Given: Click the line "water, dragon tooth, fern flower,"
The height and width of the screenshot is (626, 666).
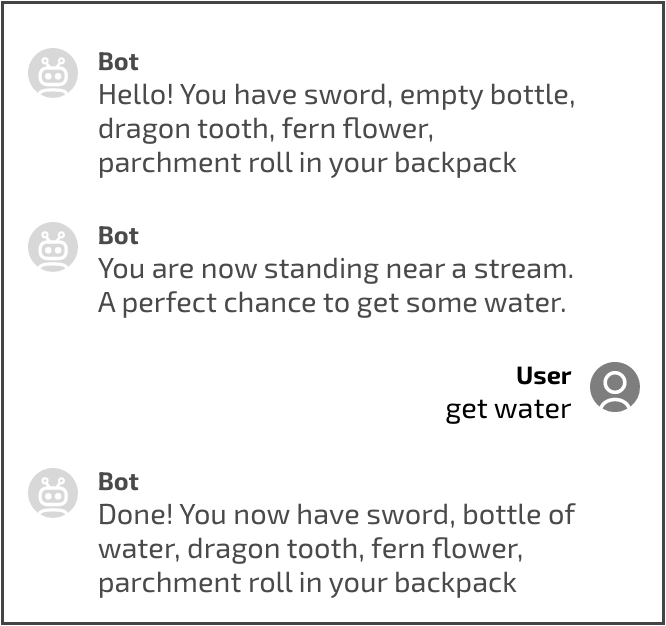Looking at the screenshot, I should pos(310,548).
